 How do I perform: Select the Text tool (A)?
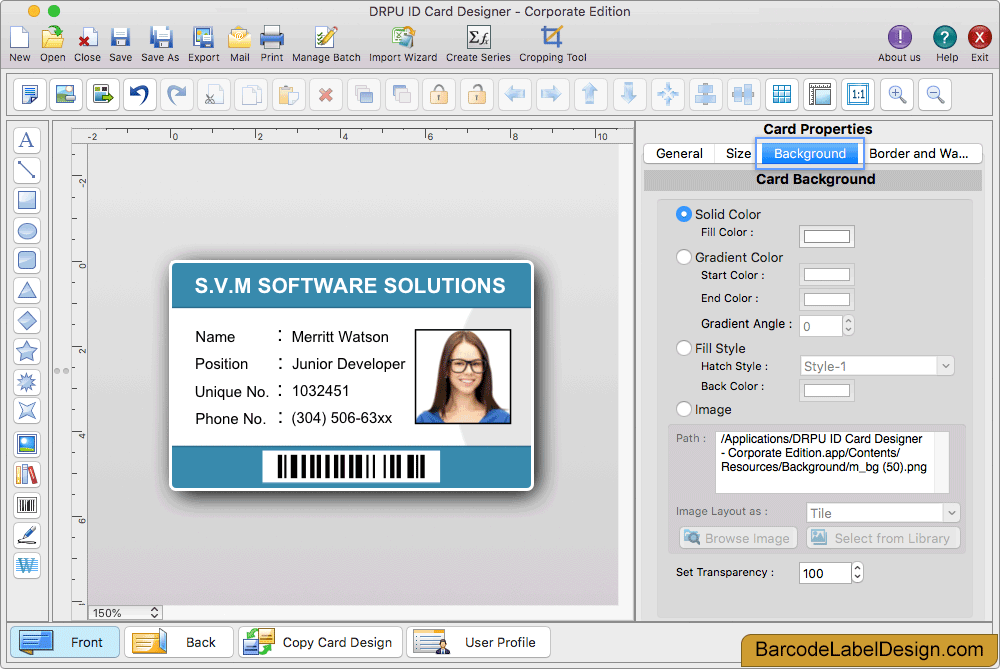(27, 140)
